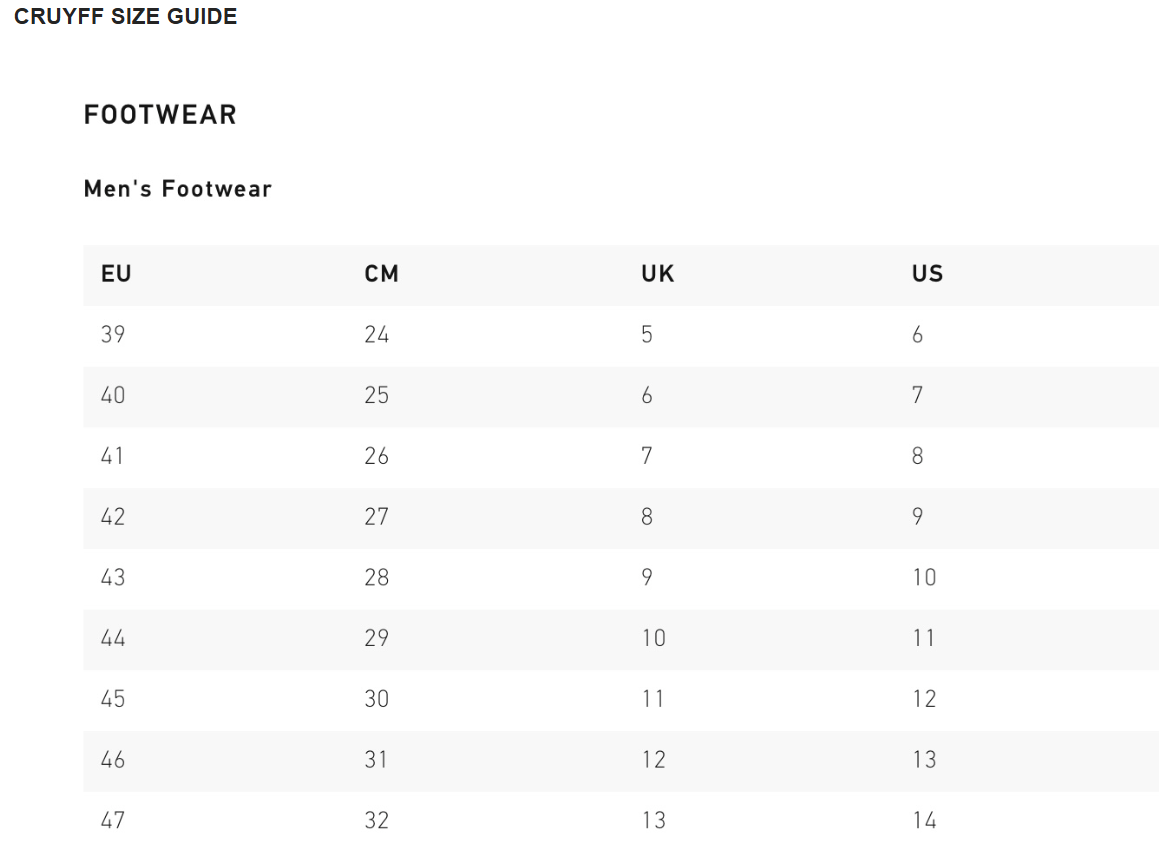This screenshot has width=1172, height=862.
Task: Click the CM column header
Action: coord(381,274)
